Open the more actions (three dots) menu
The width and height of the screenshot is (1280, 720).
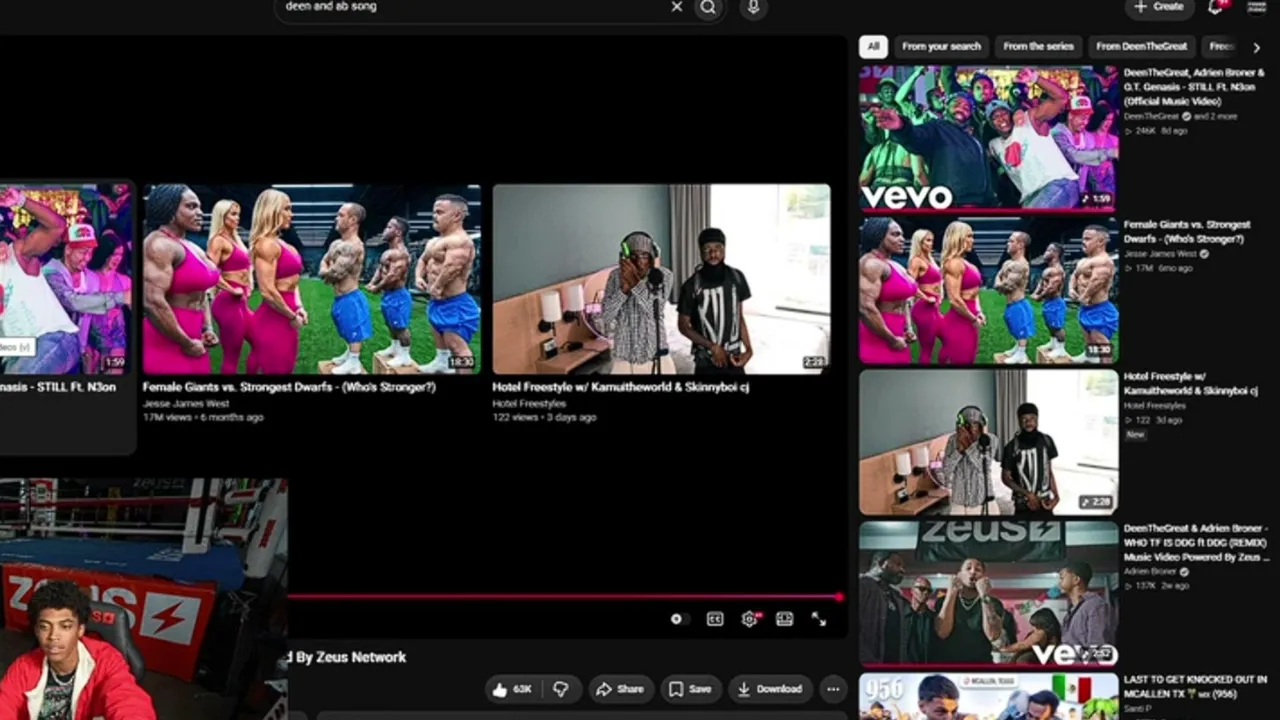pos(833,689)
